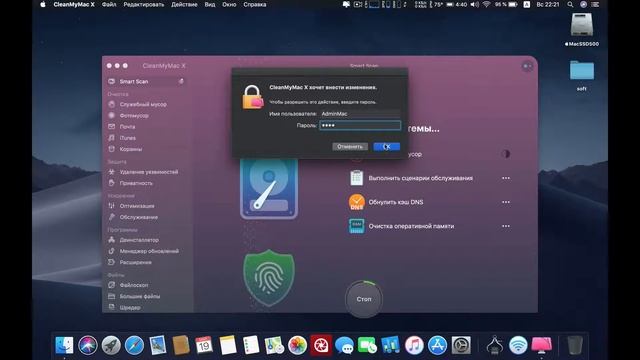
Task: Click the Wi-Fi status icon in menu bar
Action: [x=486, y=4]
